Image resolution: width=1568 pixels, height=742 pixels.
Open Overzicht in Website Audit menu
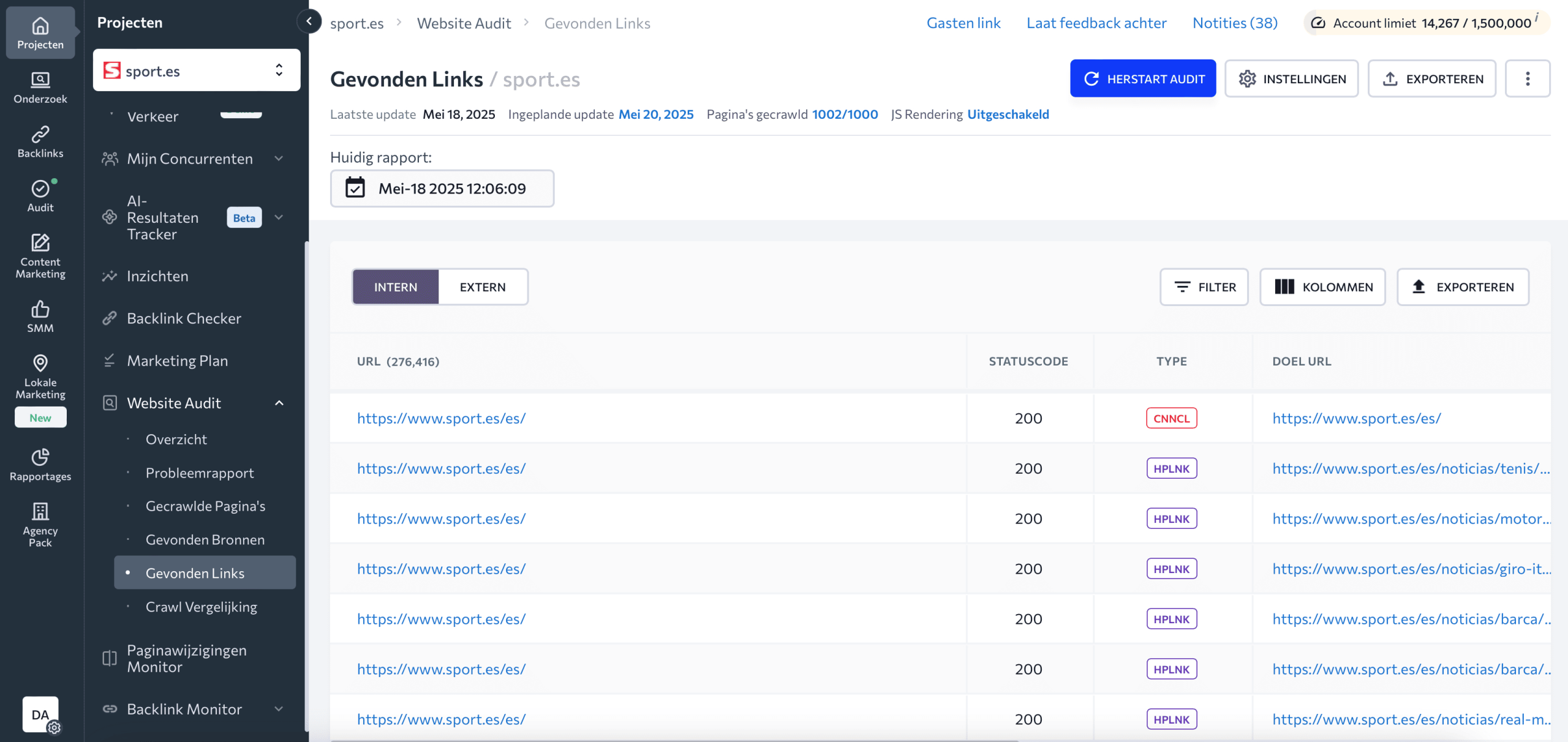coord(176,439)
